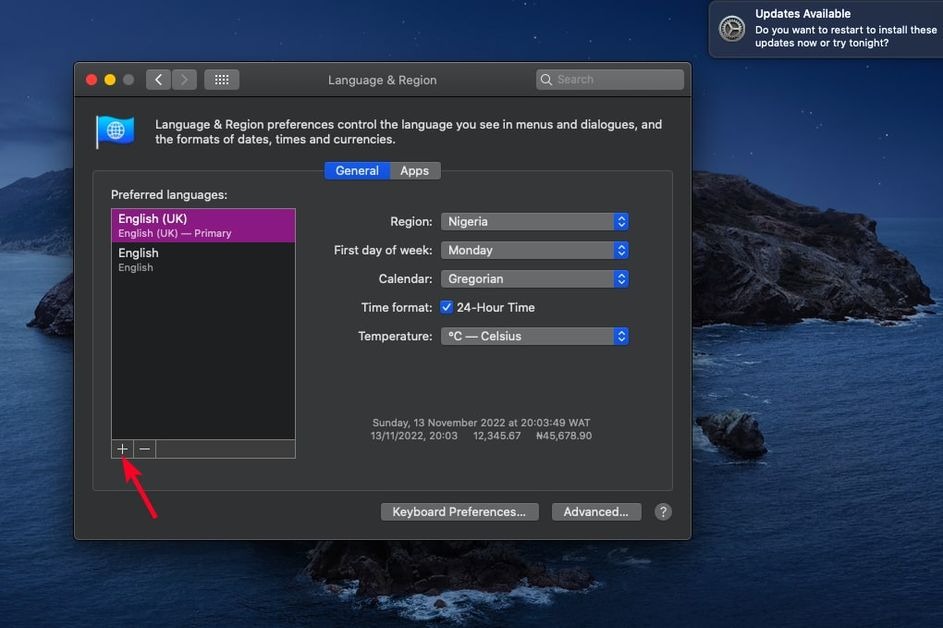Click the Language & Region globe flag icon
The height and width of the screenshot is (628, 943).
click(x=115, y=131)
